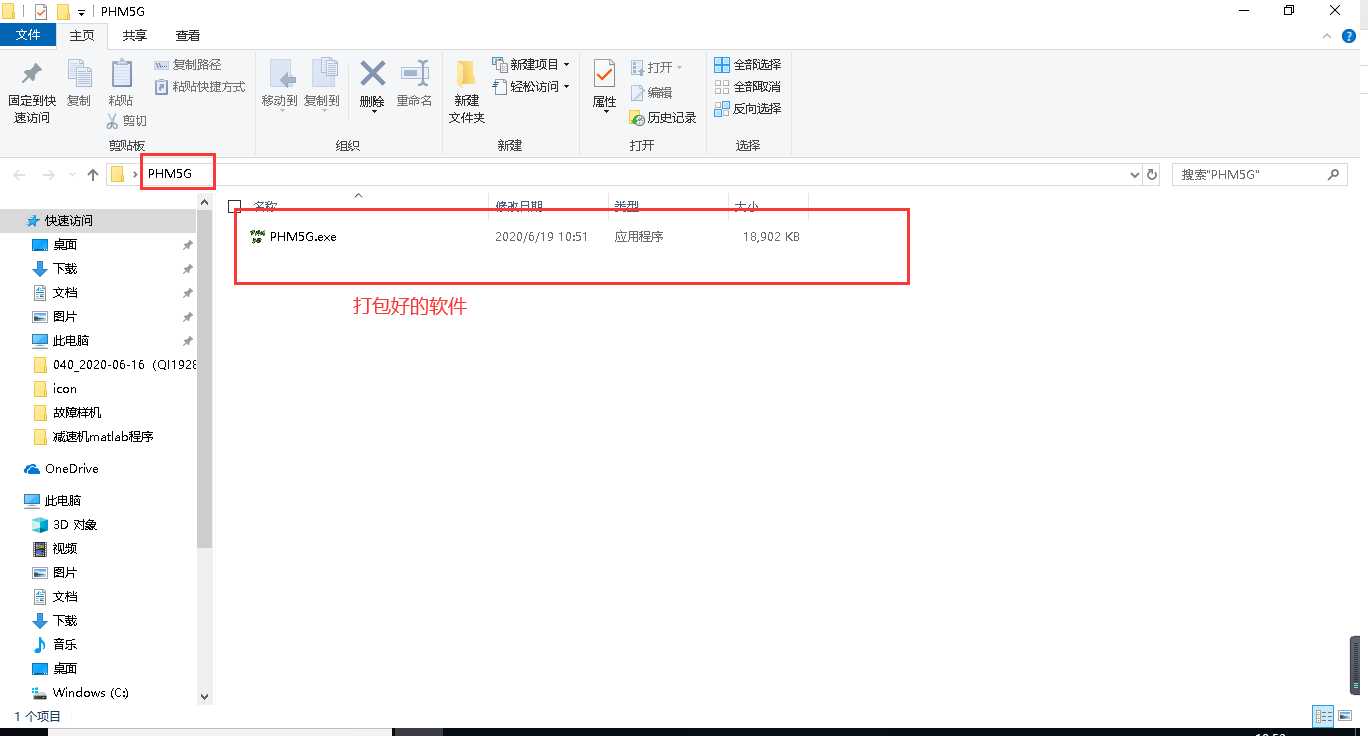1368x736 pixels.
Task: Click Pin to Quick Access (固定到快速访问) icon
Action: click(31, 75)
